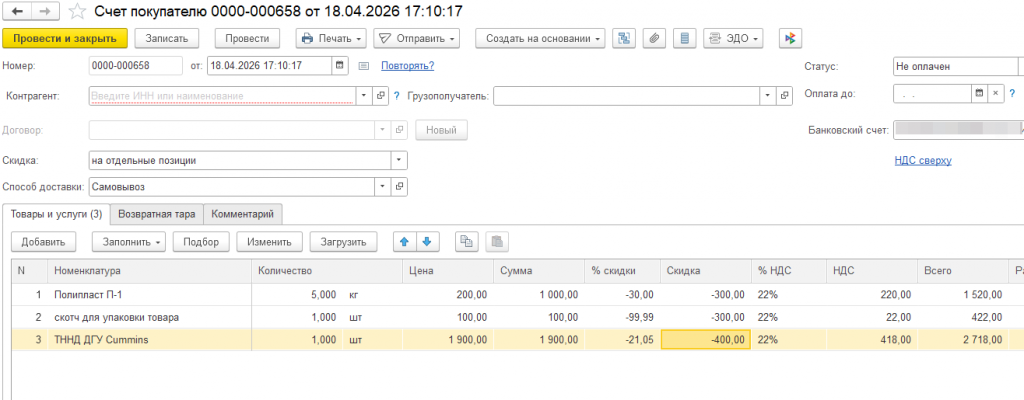Show help question mark next to Контрагент
Image resolution: width=1024 pixels, height=400 pixels.
[396, 96]
